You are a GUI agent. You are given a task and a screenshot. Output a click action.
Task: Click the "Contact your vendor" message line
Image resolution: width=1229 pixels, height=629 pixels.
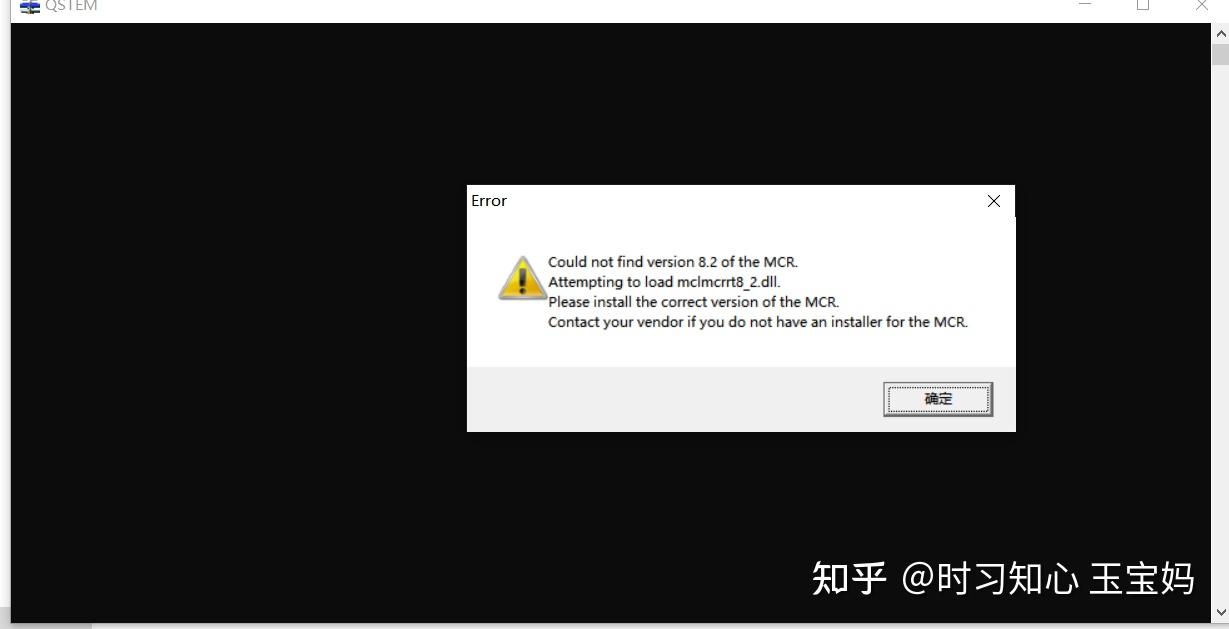pyautogui.click(x=758, y=322)
